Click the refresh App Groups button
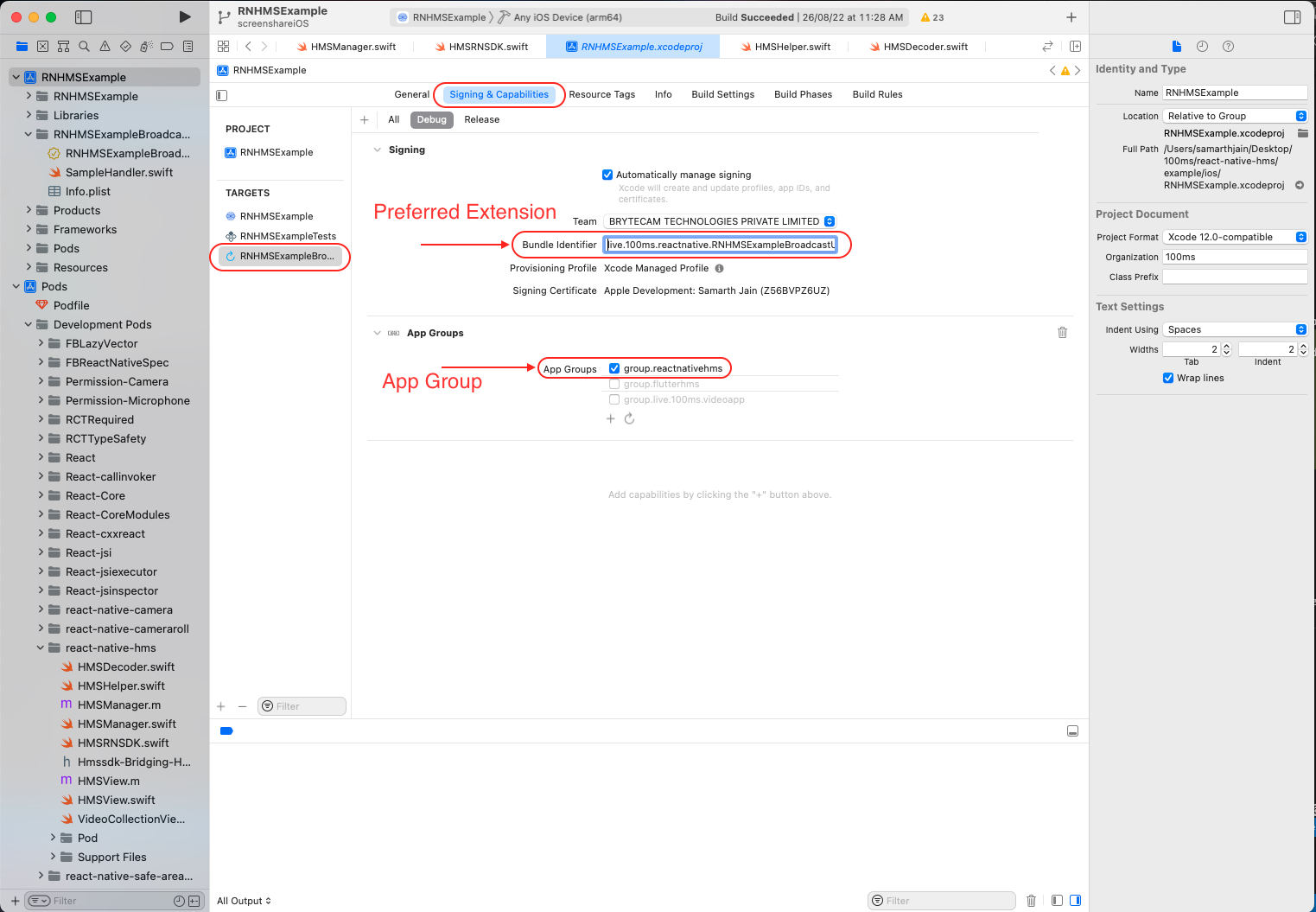 (629, 418)
